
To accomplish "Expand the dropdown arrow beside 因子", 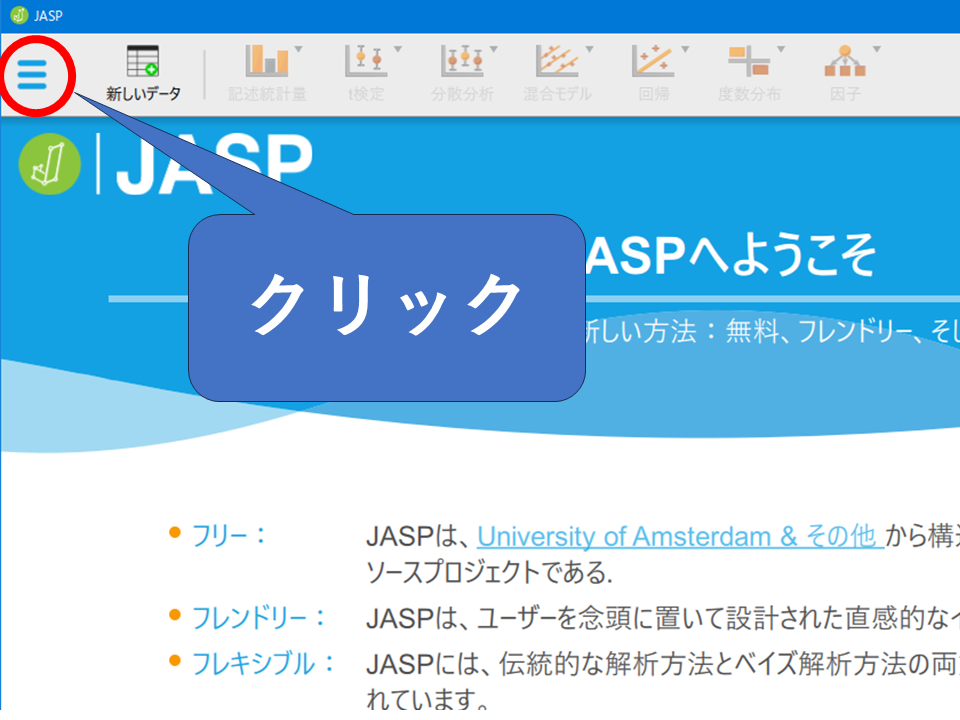I will coord(877,48).
